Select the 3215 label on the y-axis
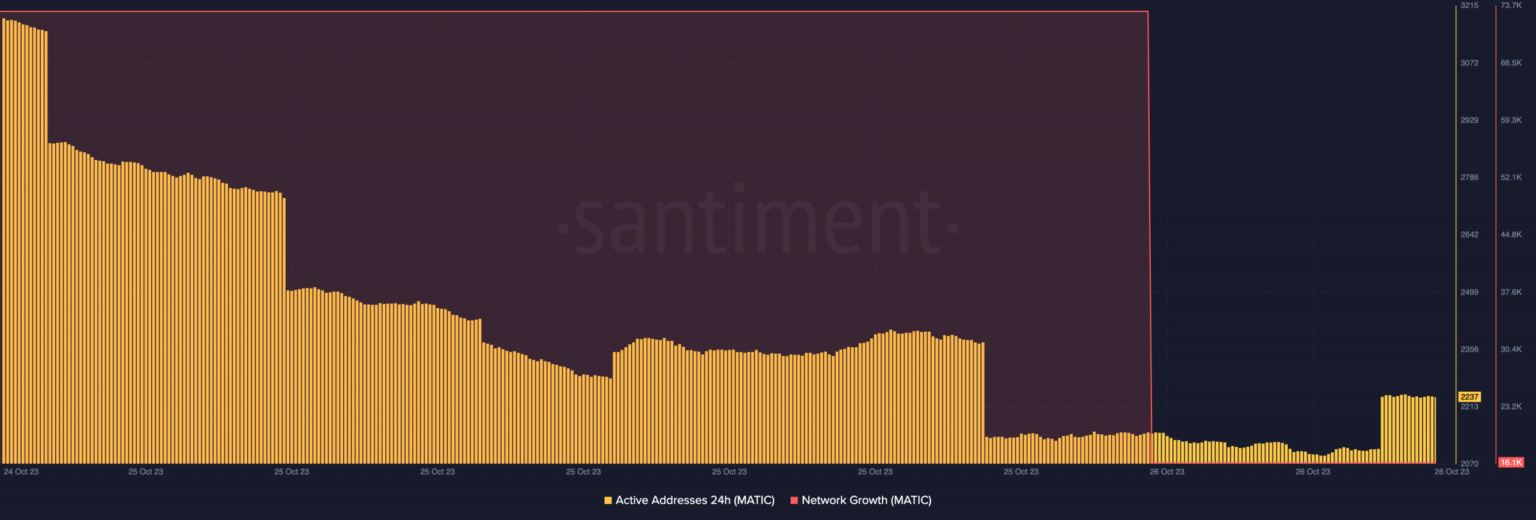Screen dimensions: 1536x520 (1469, 6)
